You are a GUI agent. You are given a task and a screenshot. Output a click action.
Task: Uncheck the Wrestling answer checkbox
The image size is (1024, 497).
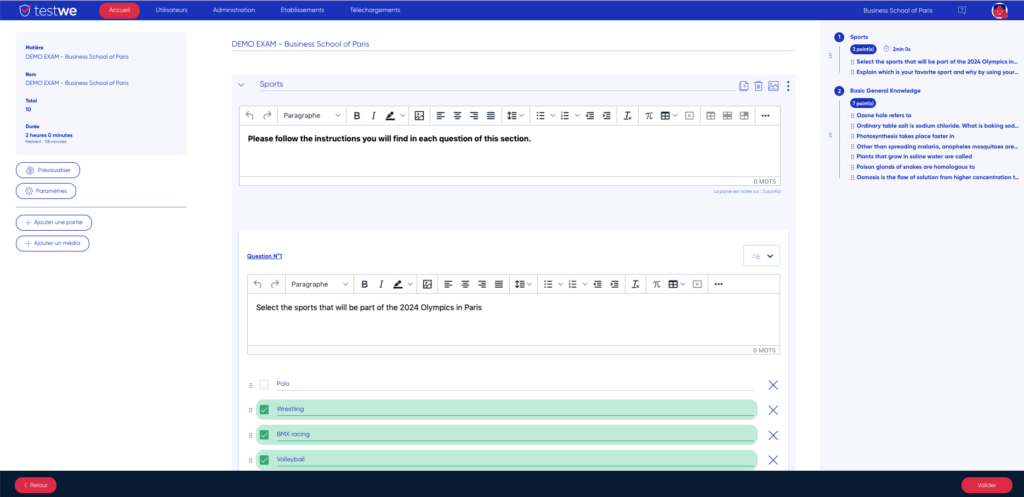tap(264, 409)
